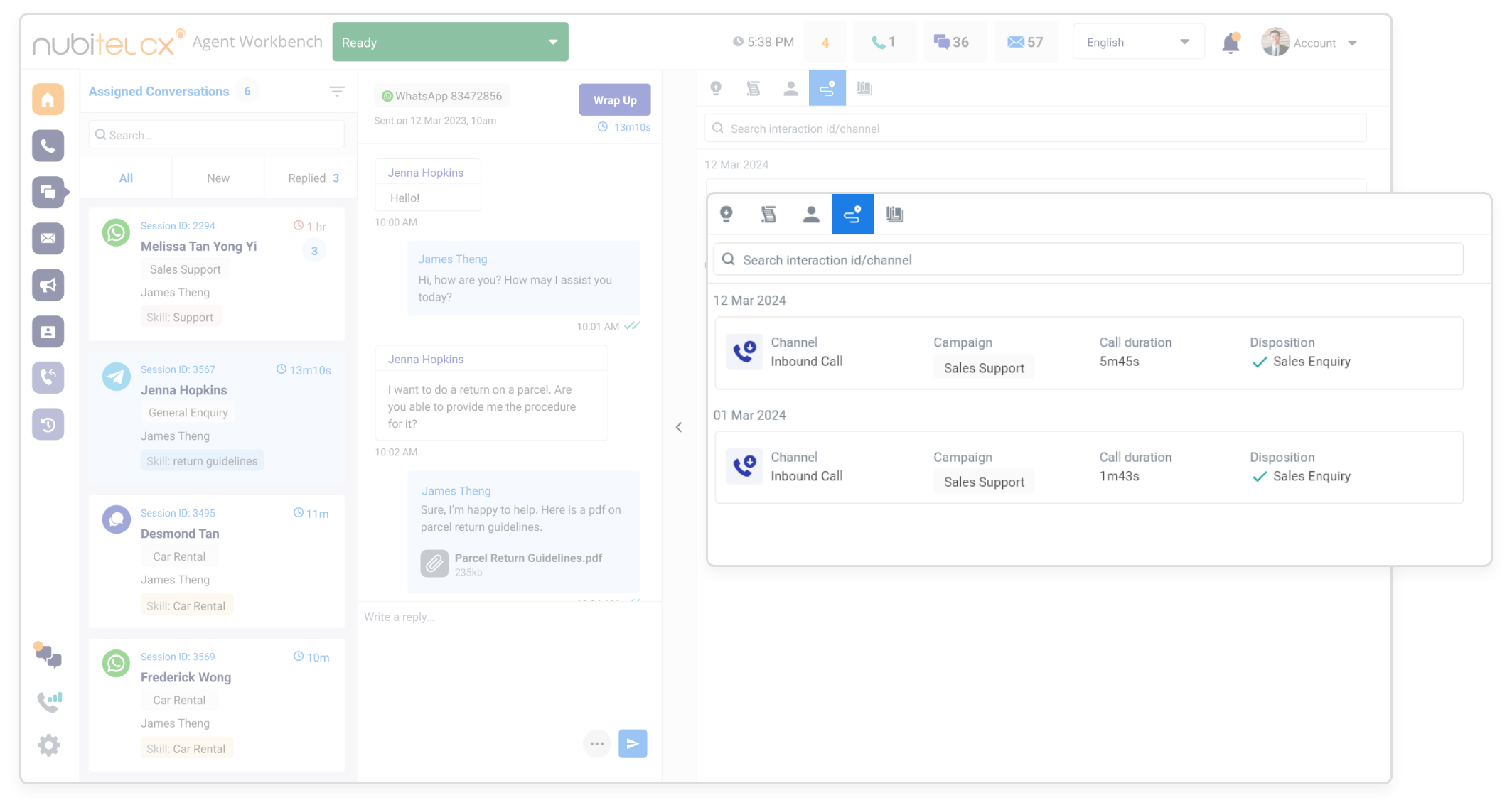Expand the Account menu
Viewport: 1512px width, 810px height.
coord(1310,43)
